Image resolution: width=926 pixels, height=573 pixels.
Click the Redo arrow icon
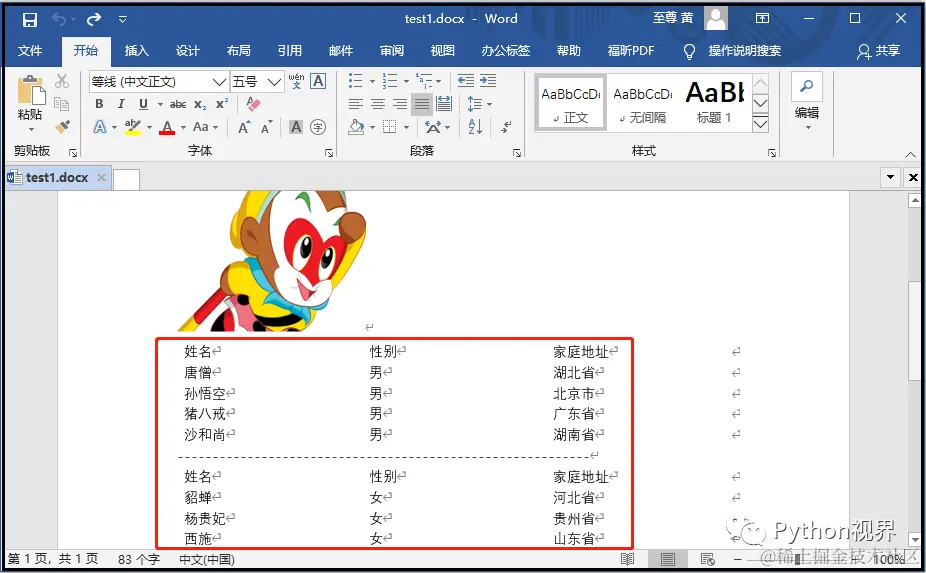click(94, 19)
